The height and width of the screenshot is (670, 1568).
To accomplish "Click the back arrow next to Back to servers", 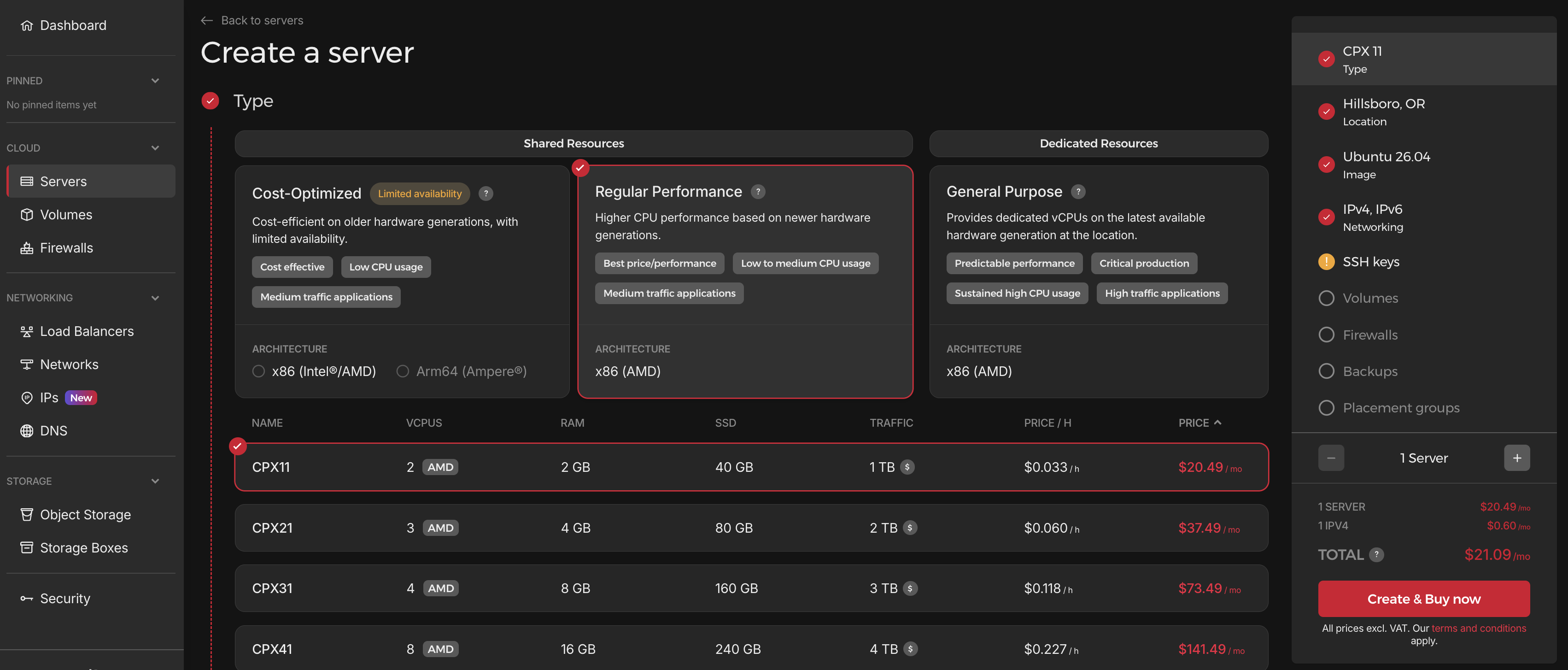I will tap(207, 21).
